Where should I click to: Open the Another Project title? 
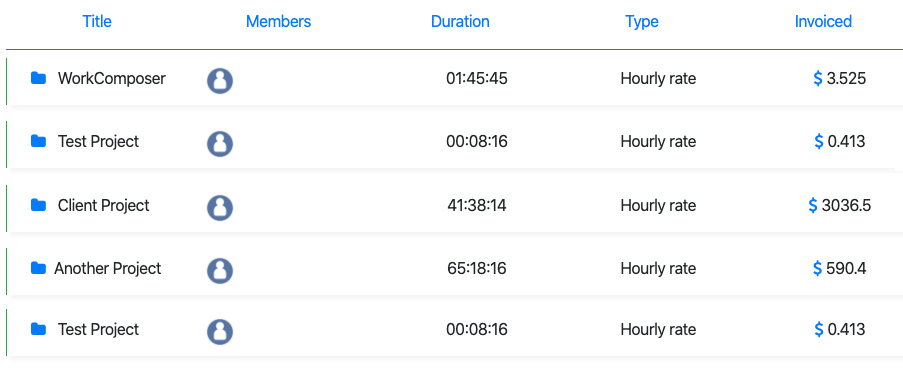(x=108, y=268)
